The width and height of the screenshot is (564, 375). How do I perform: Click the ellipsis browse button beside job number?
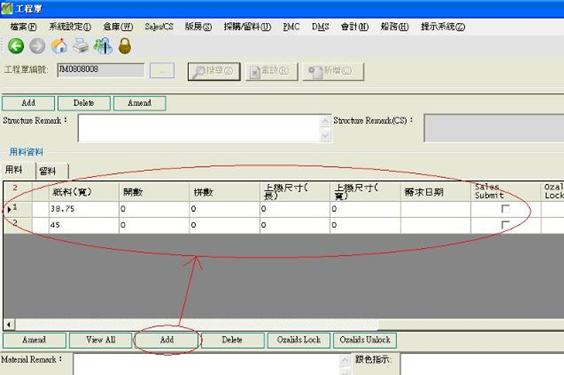click(x=162, y=70)
